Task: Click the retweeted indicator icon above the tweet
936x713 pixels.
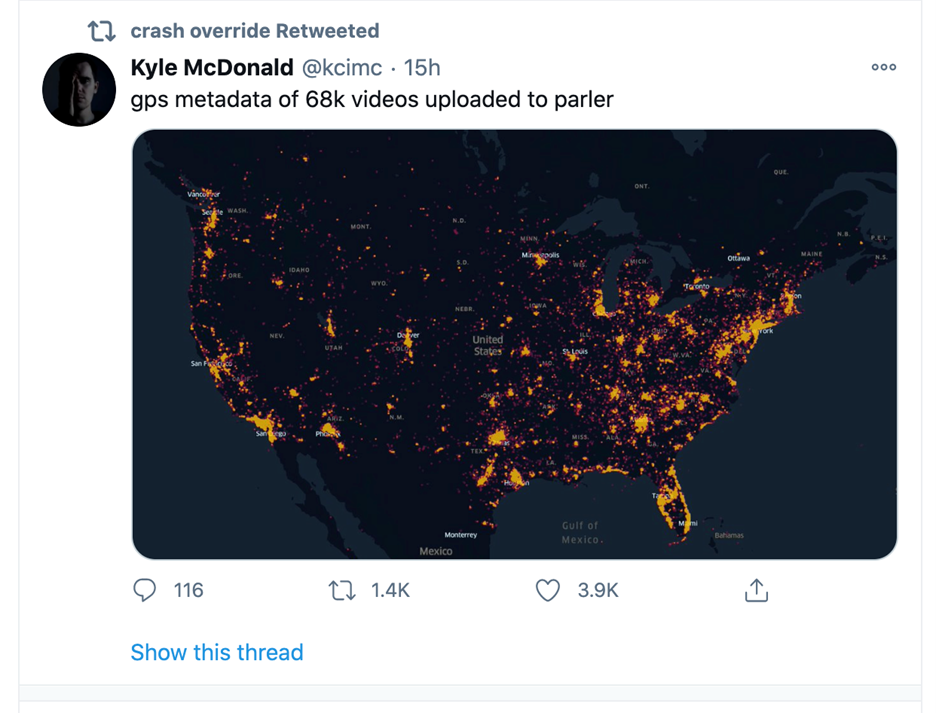Action: pyautogui.click(x=102, y=31)
